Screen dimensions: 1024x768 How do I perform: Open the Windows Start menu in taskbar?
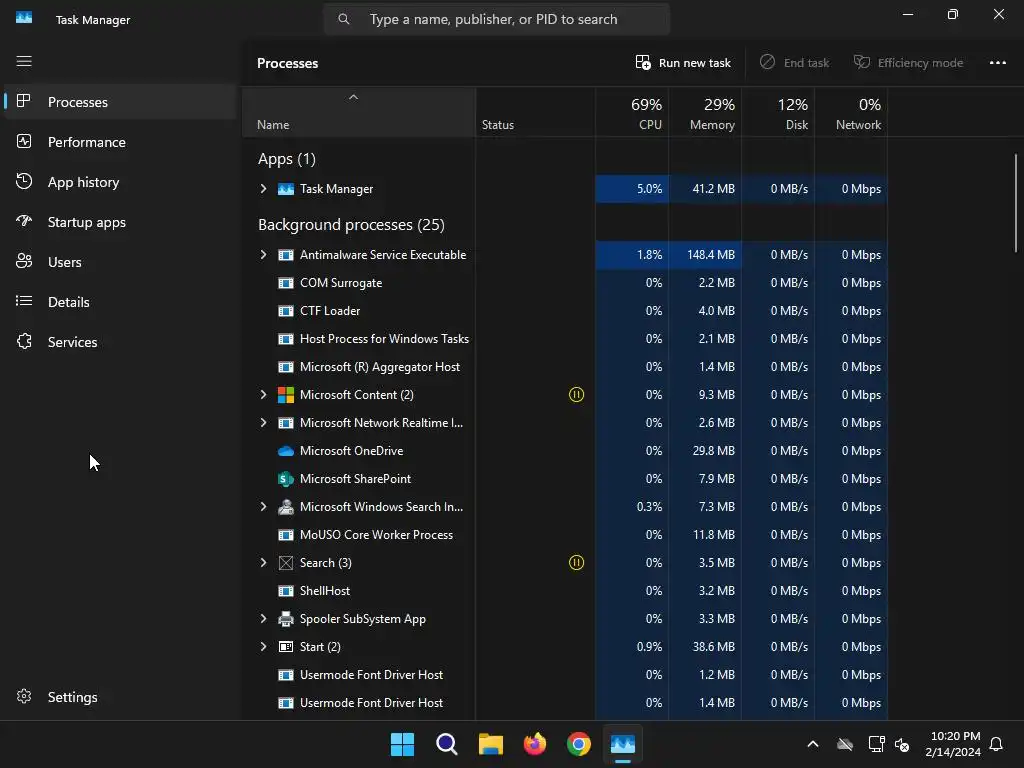pos(402,744)
